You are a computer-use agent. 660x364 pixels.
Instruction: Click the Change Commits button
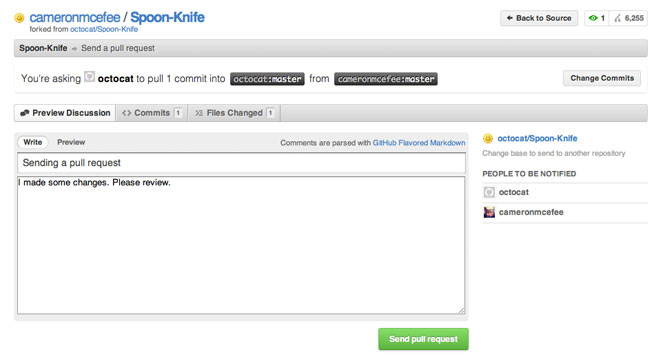602,78
